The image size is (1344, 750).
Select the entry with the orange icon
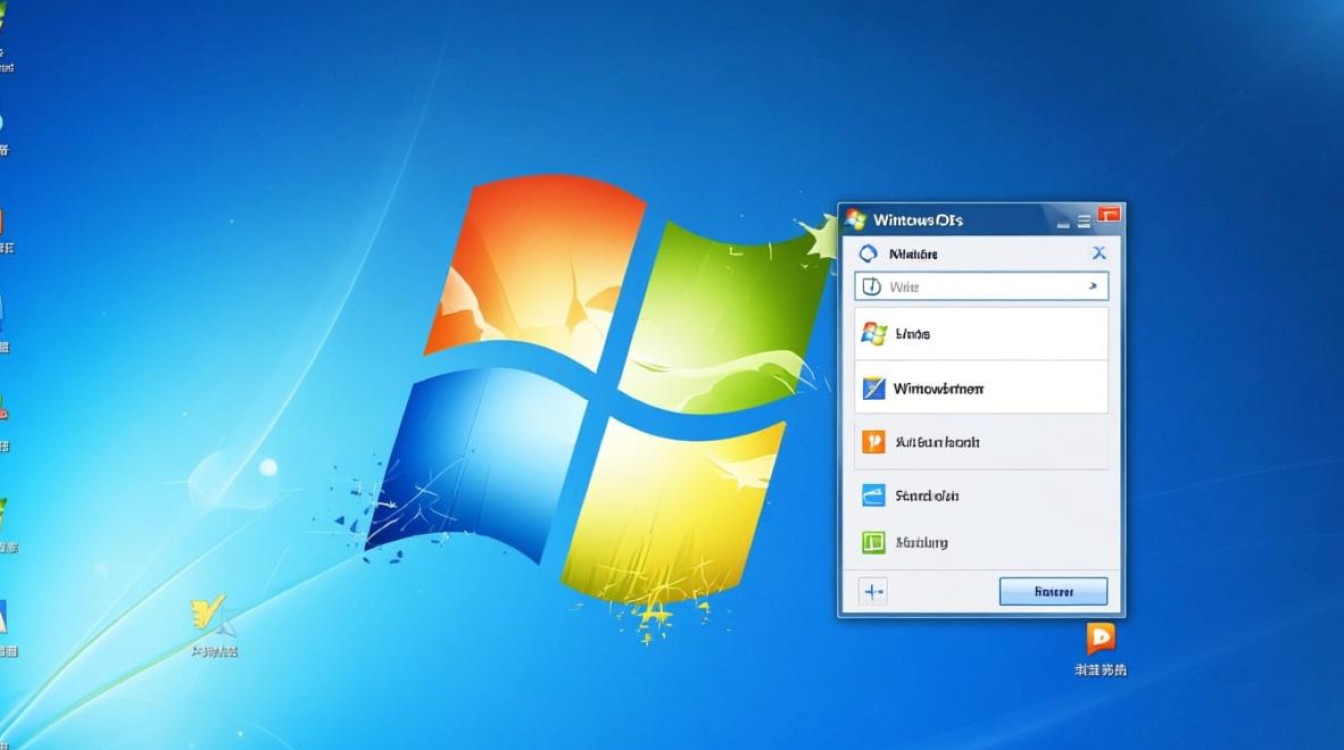click(981, 441)
